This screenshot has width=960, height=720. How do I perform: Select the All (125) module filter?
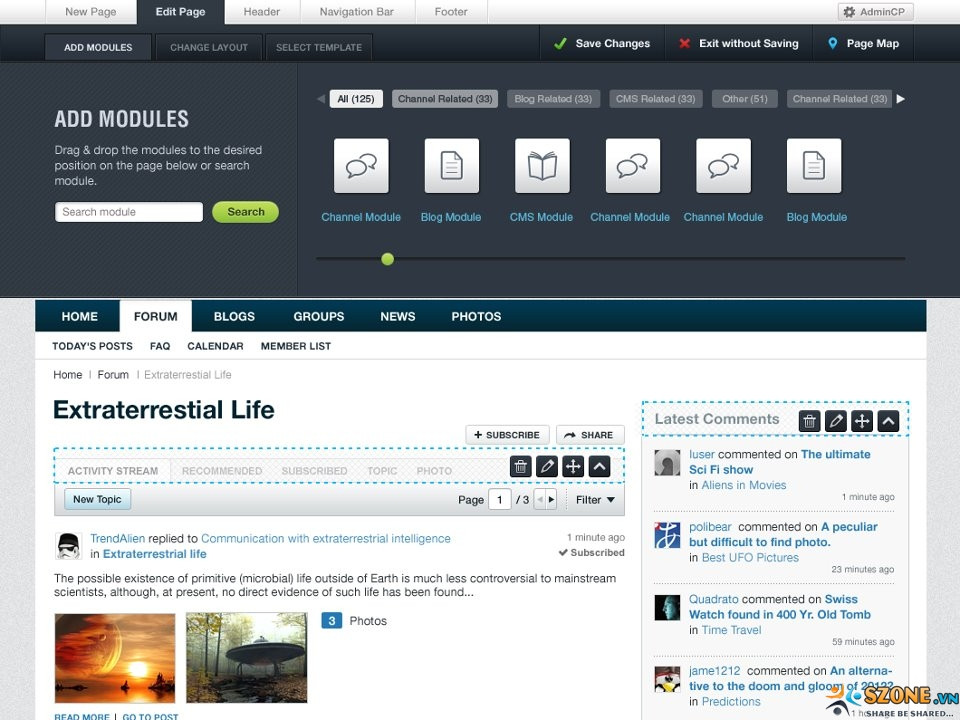click(x=356, y=99)
